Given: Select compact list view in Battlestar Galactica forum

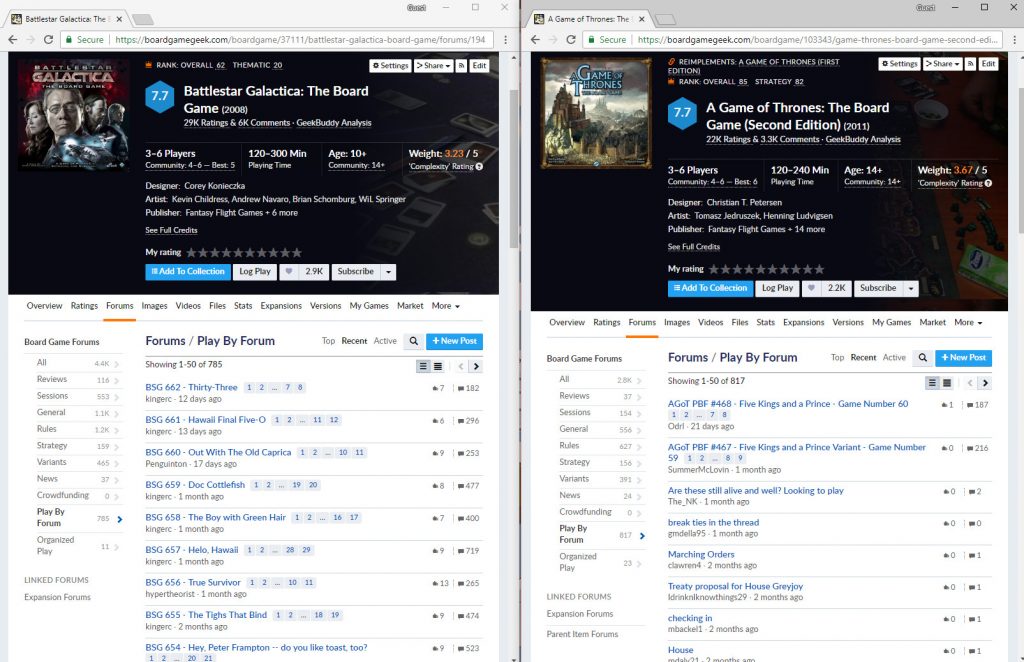Looking at the screenshot, I should pyautogui.click(x=438, y=366).
